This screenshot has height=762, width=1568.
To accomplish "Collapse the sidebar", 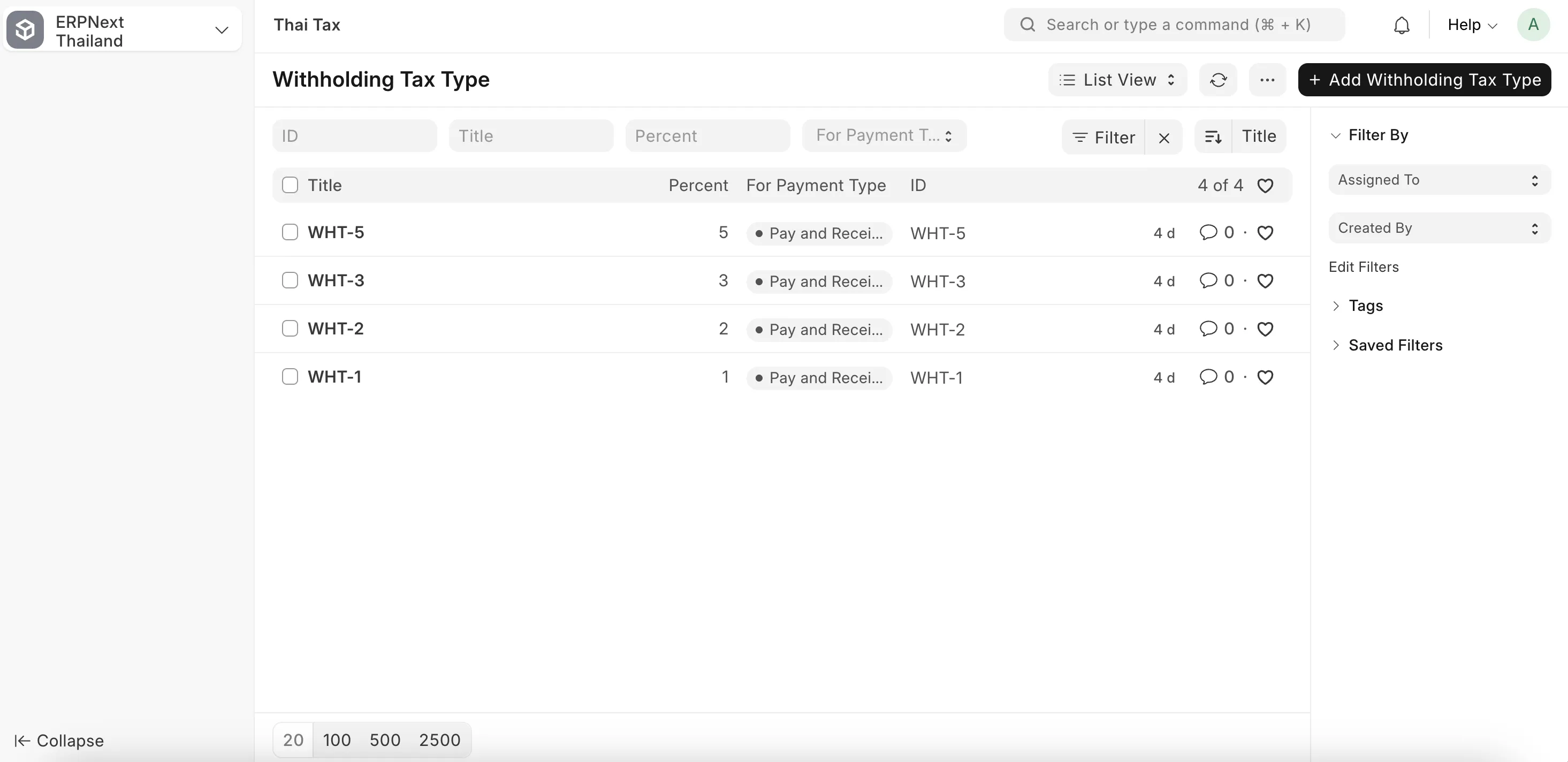I will tap(59, 741).
